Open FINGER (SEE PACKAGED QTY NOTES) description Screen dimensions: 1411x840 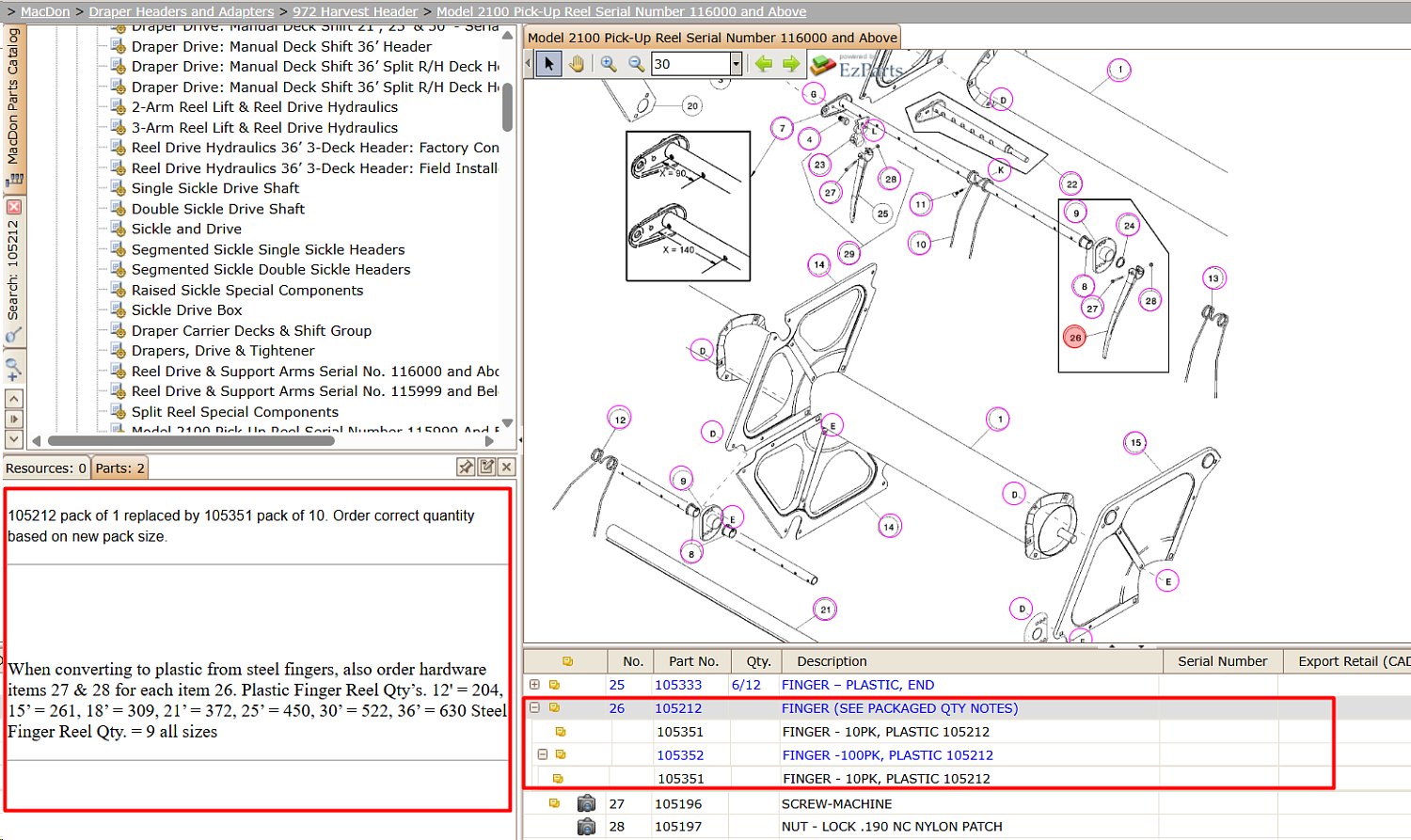click(899, 708)
